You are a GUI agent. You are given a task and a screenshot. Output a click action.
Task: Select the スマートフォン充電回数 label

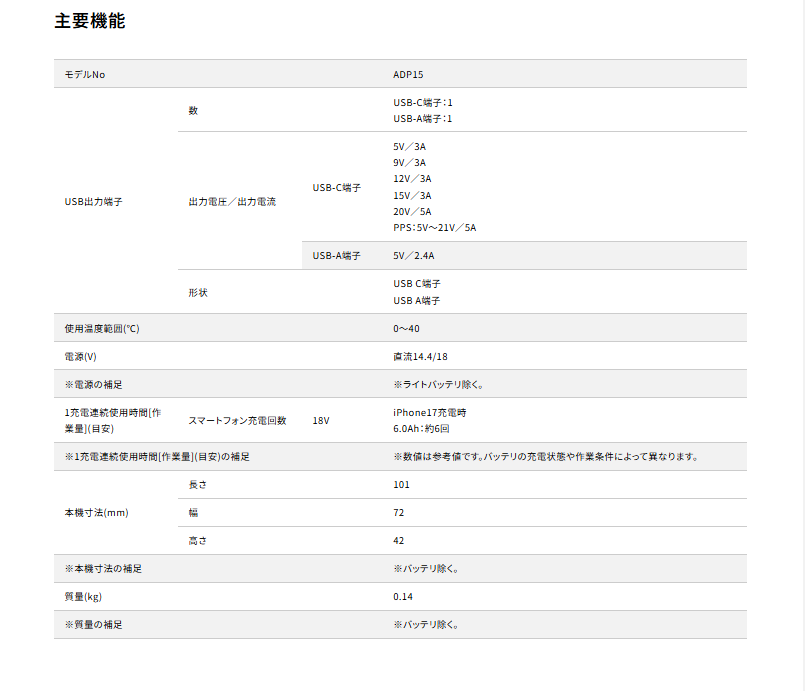(238, 420)
